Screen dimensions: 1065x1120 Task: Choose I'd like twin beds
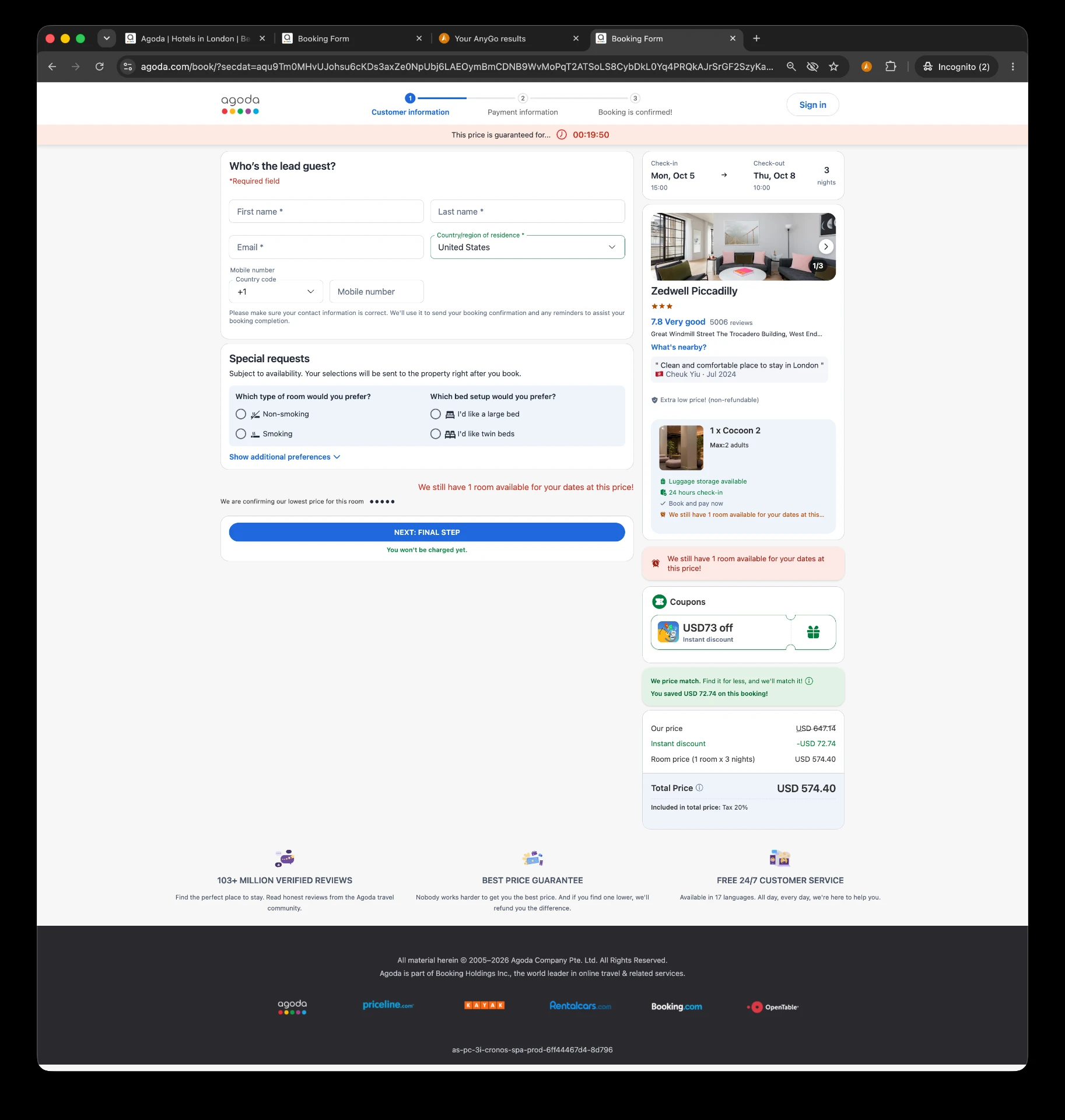[x=436, y=434]
